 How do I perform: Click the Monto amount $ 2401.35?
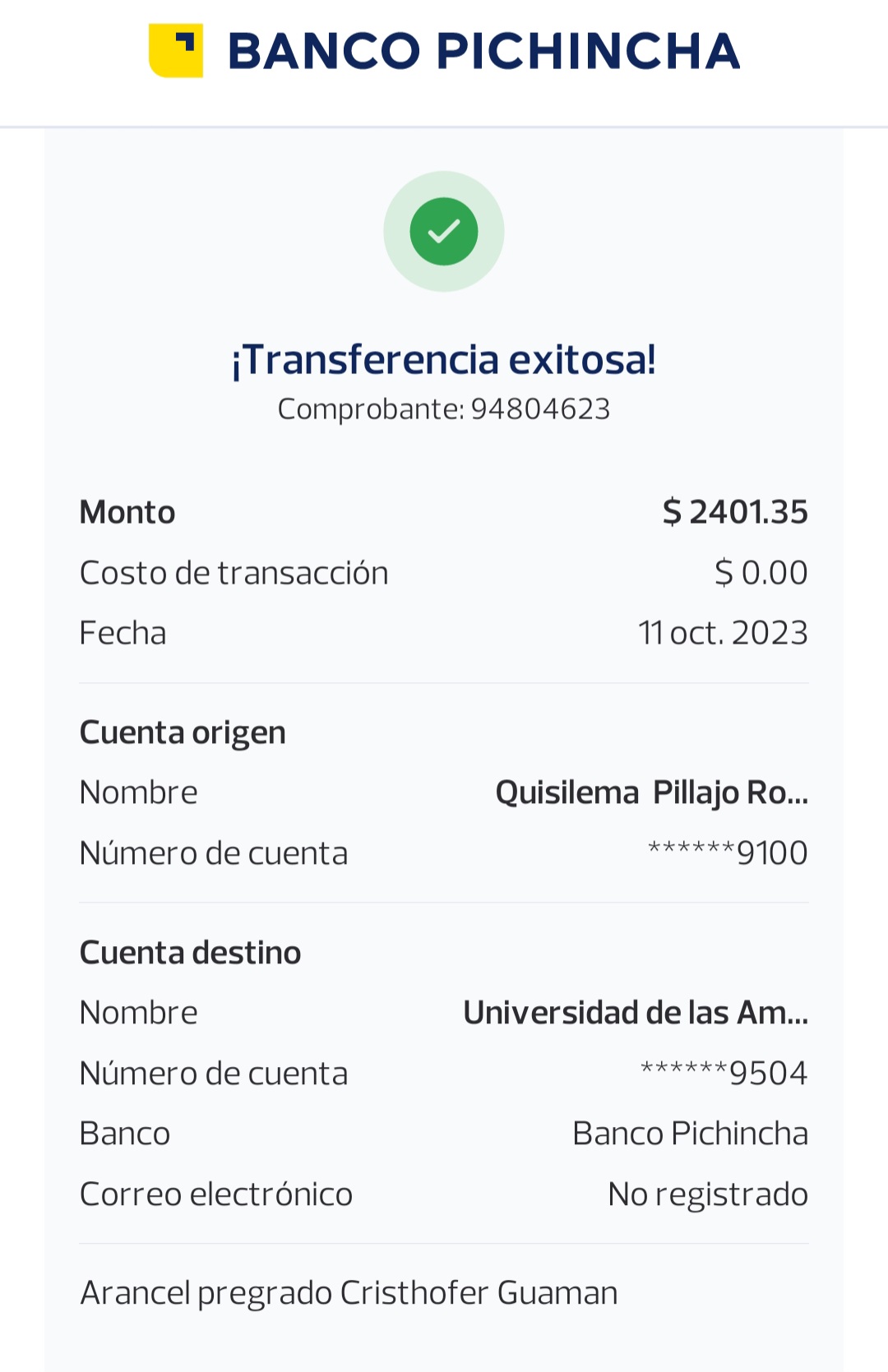point(735,512)
